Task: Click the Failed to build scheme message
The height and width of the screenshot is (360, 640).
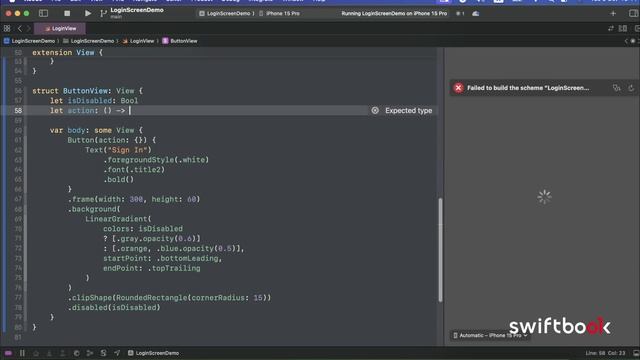Action: (528, 88)
